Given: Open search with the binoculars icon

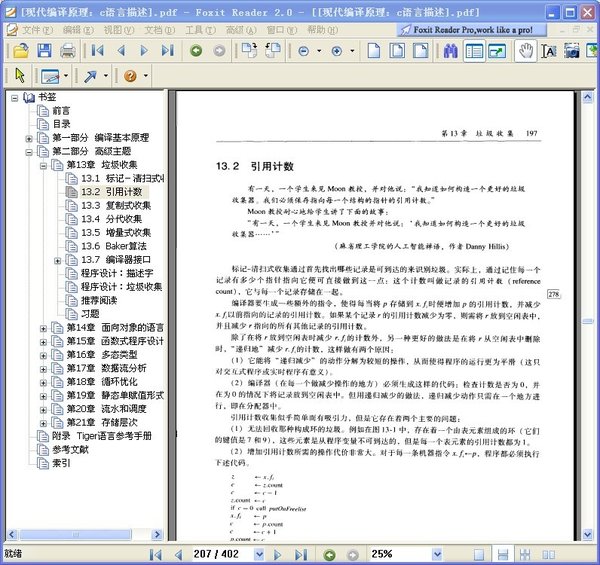Looking at the screenshot, I should pos(450,51).
